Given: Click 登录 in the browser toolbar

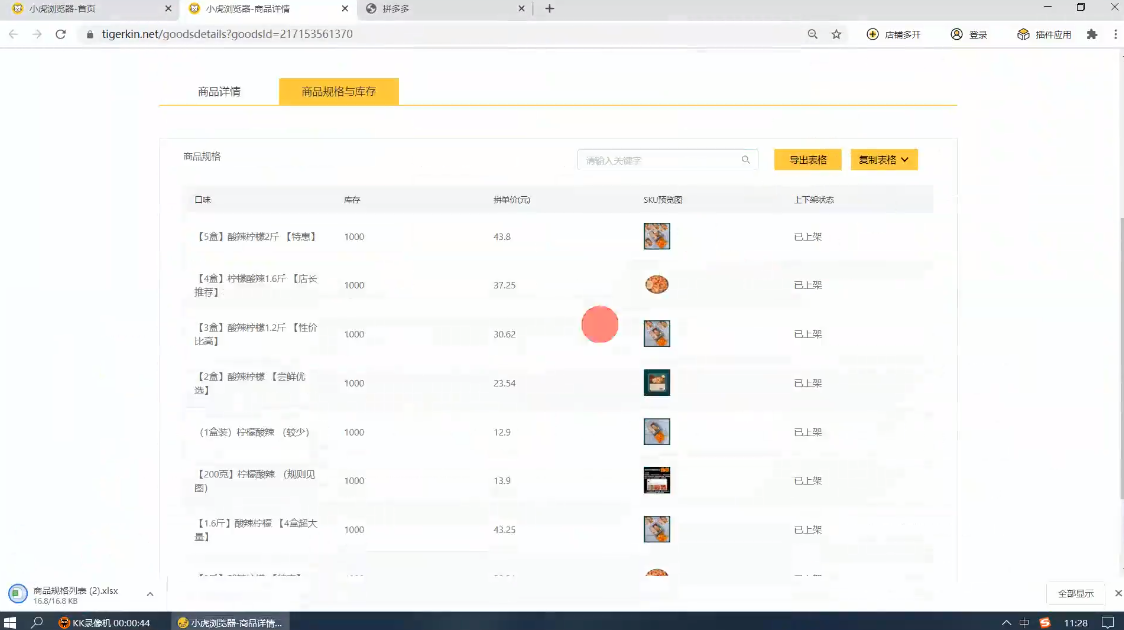Looking at the screenshot, I should pyautogui.click(x=969, y=34).
